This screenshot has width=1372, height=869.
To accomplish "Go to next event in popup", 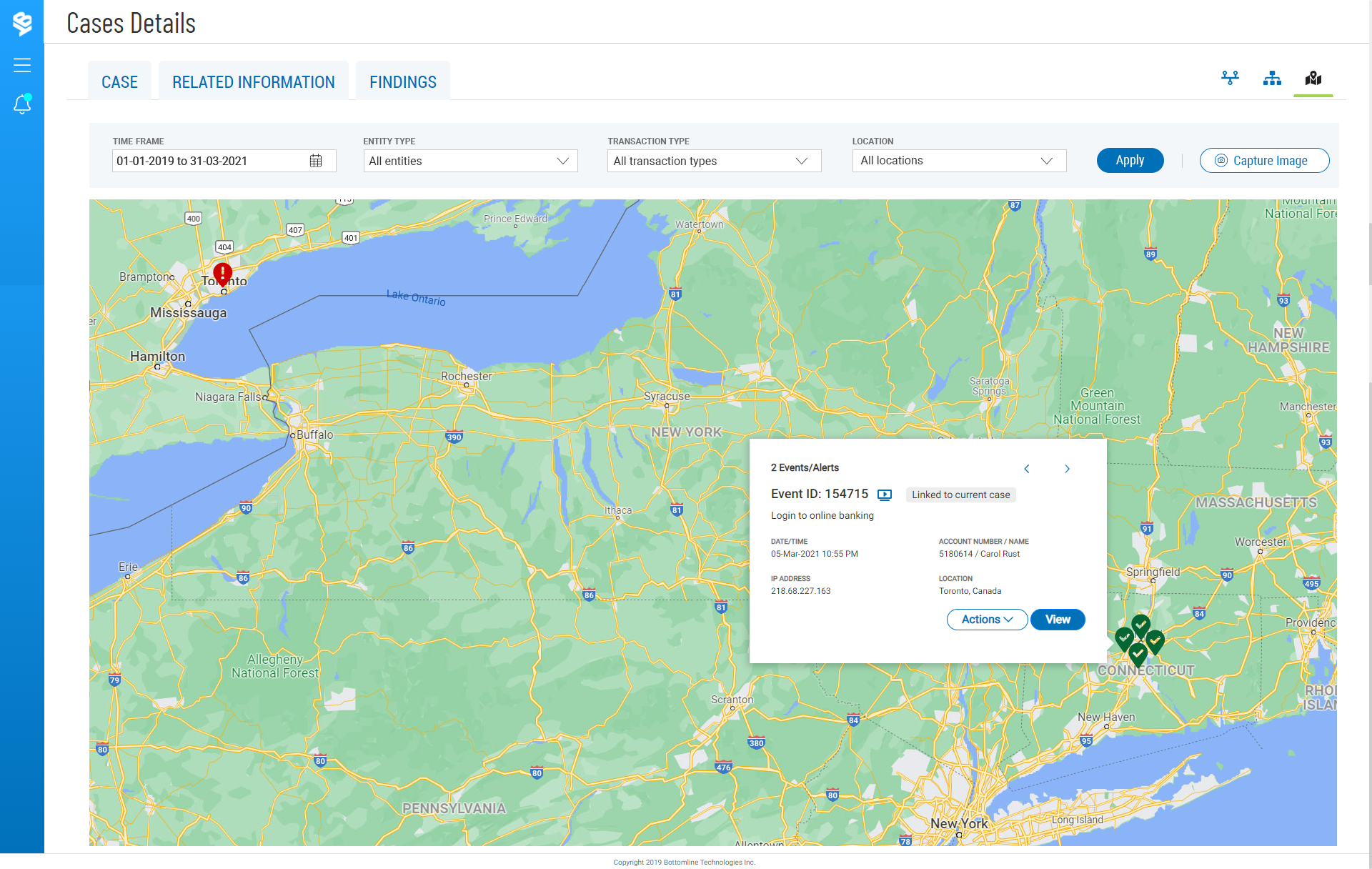I will coord(1067,469).
